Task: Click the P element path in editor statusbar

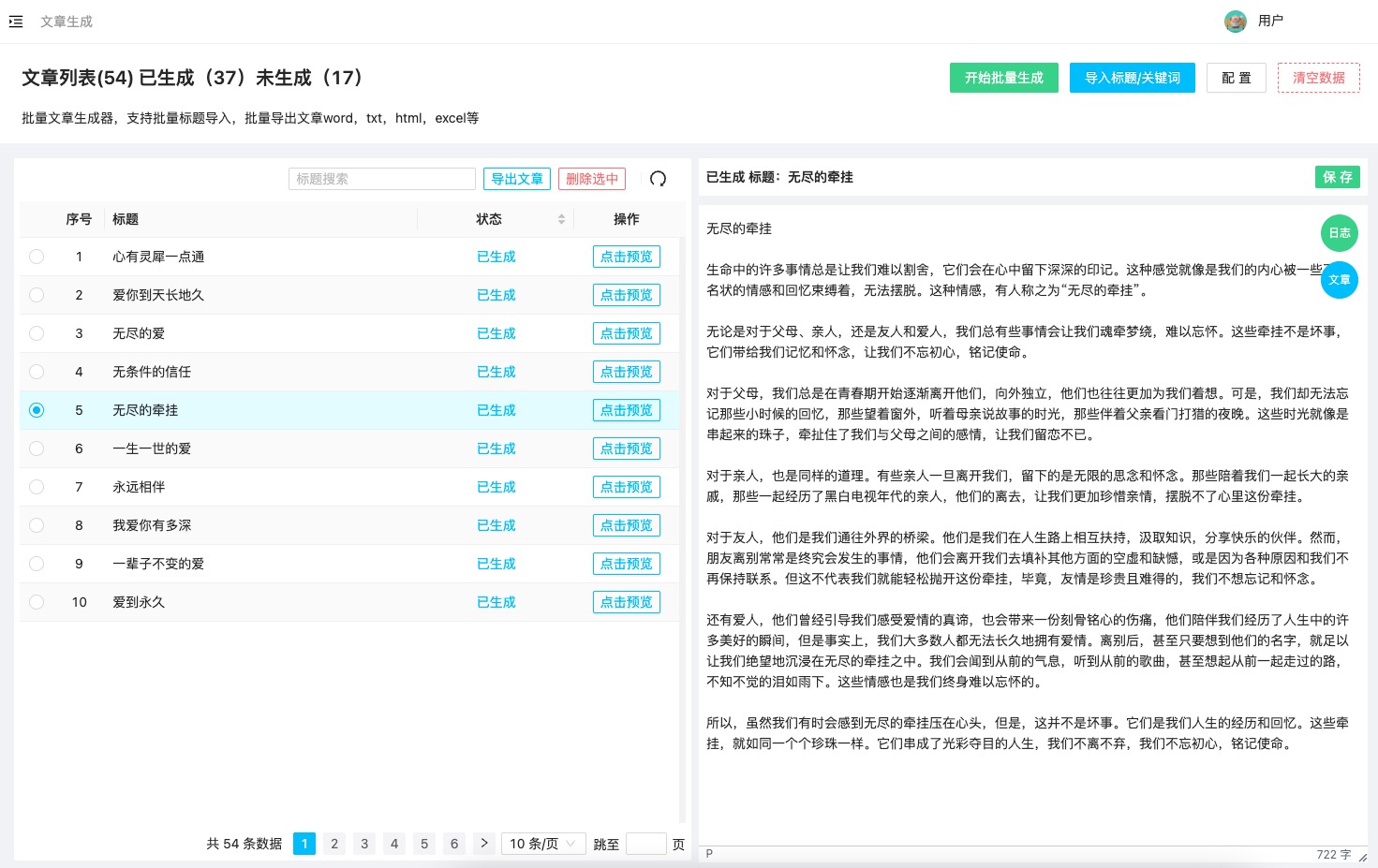Action: pos(709,854)
